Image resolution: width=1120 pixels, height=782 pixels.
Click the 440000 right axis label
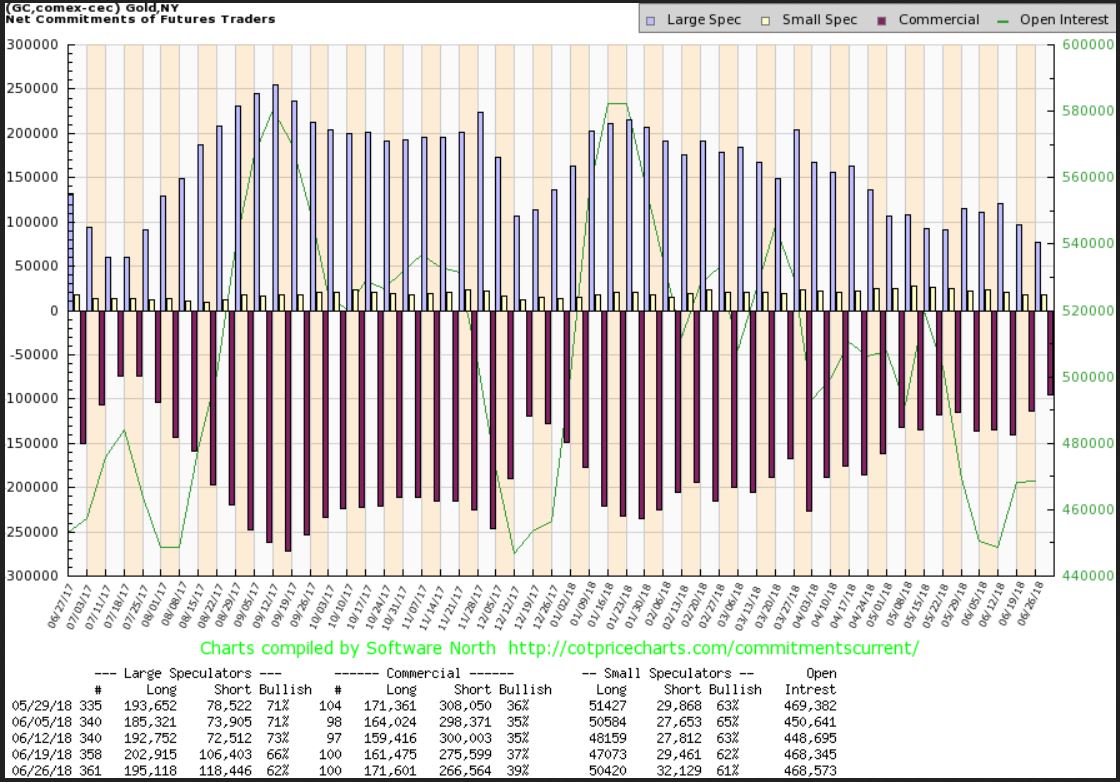(1088, 576)
